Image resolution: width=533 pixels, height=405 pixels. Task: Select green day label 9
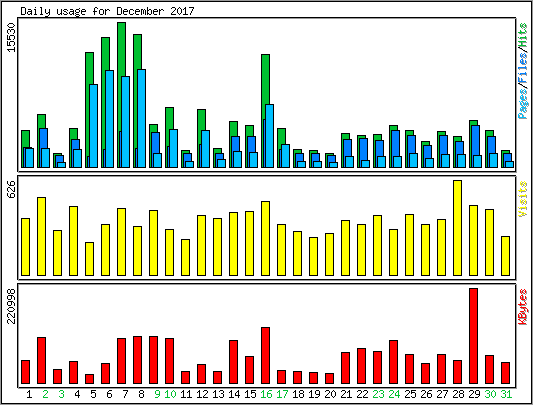click(x=157, y=394)
